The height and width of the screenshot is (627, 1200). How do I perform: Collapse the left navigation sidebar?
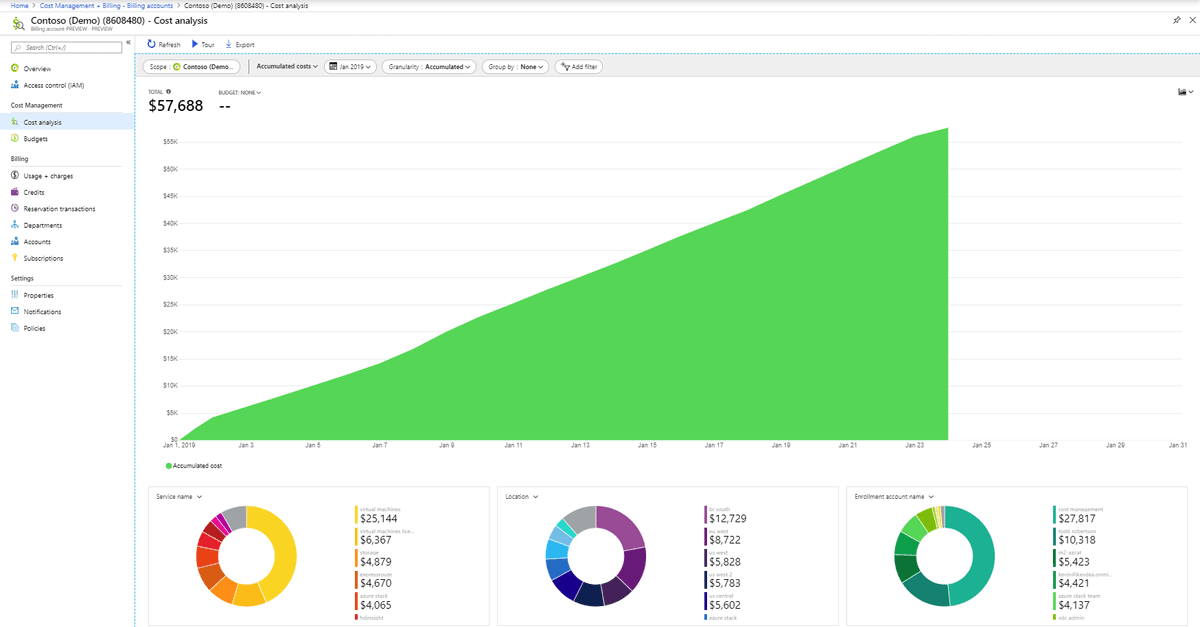coord(128,40)
